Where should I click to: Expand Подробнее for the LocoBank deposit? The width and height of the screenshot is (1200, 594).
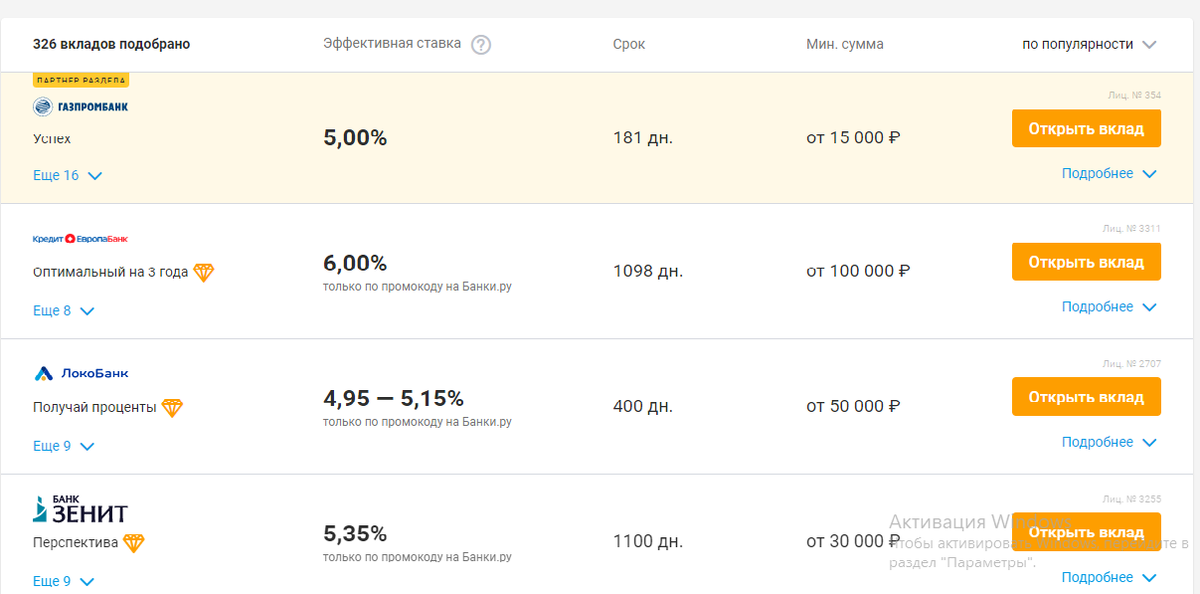click(x=1109, y=442)
